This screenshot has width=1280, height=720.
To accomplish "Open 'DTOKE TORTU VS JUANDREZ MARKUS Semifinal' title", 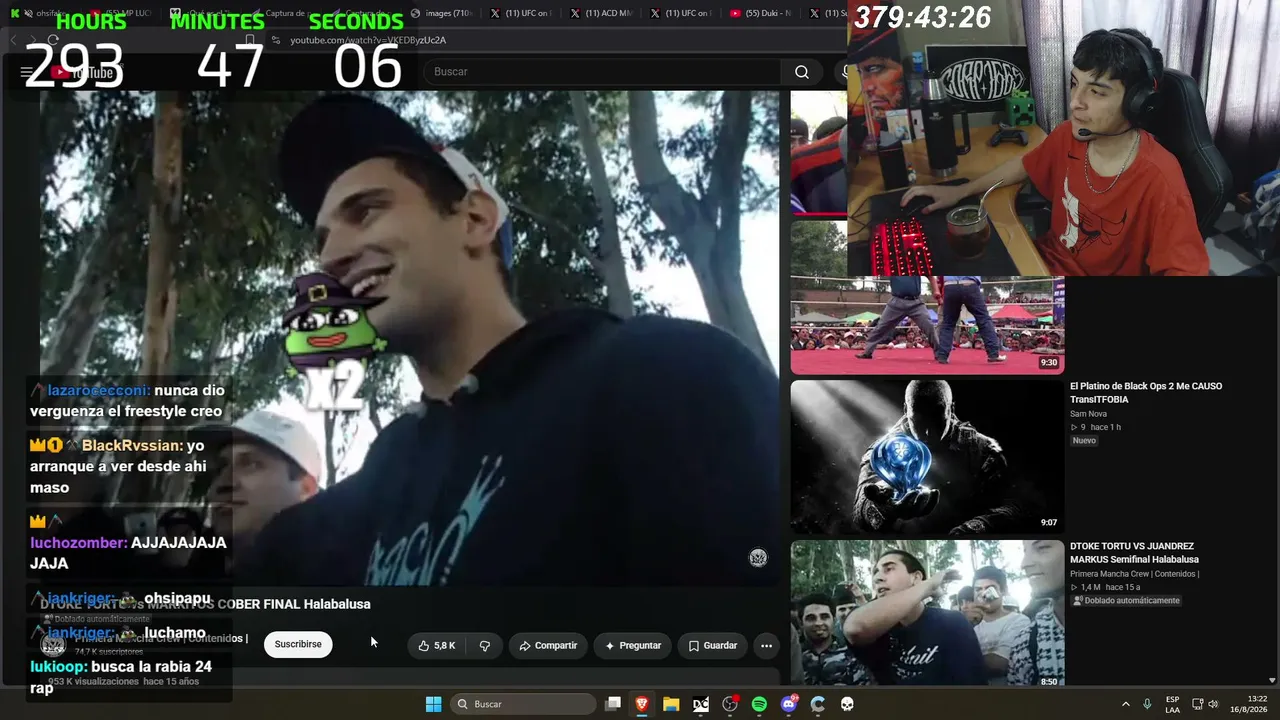I will click(1134, 553).
